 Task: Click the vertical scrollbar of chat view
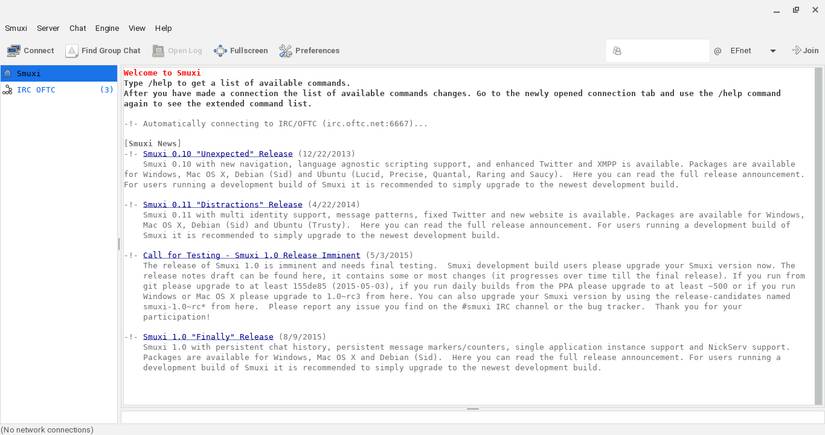point(818,237)
